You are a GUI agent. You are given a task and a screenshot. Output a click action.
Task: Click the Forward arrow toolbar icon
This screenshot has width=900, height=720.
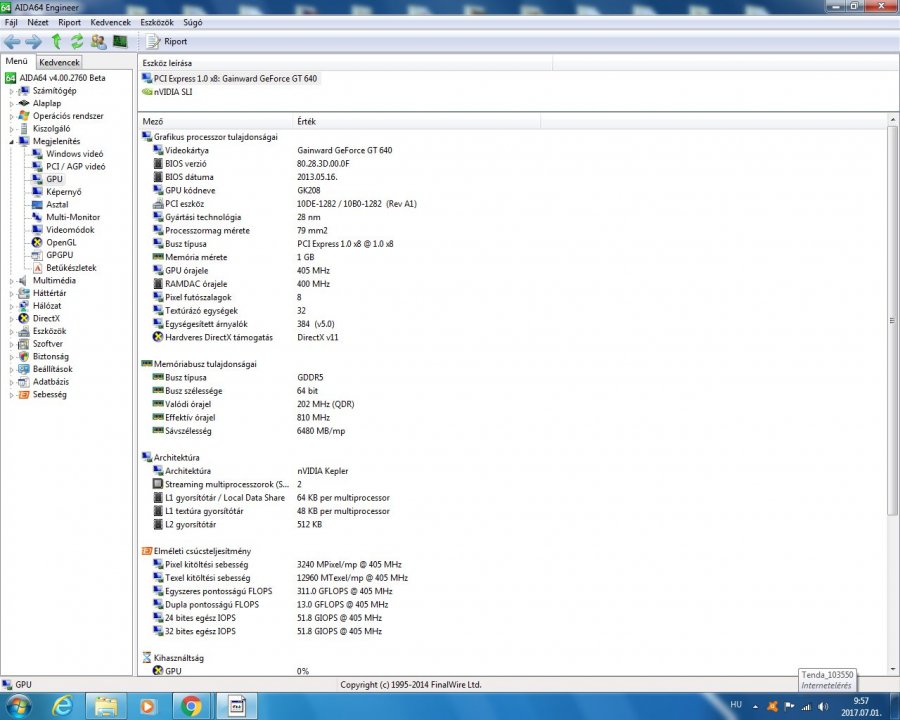tap(33, 41)
